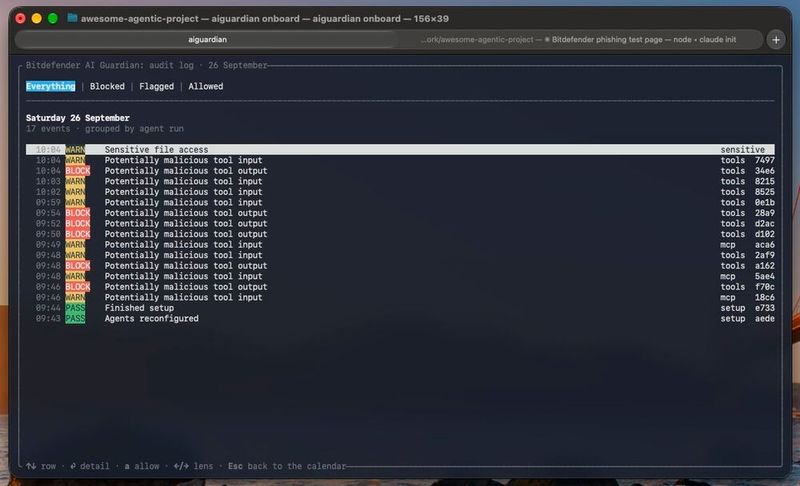Select the Finished setup PASS row
The height and width of the screenshot is (486, 800).
pyautogui.click(x=400, y=308)
